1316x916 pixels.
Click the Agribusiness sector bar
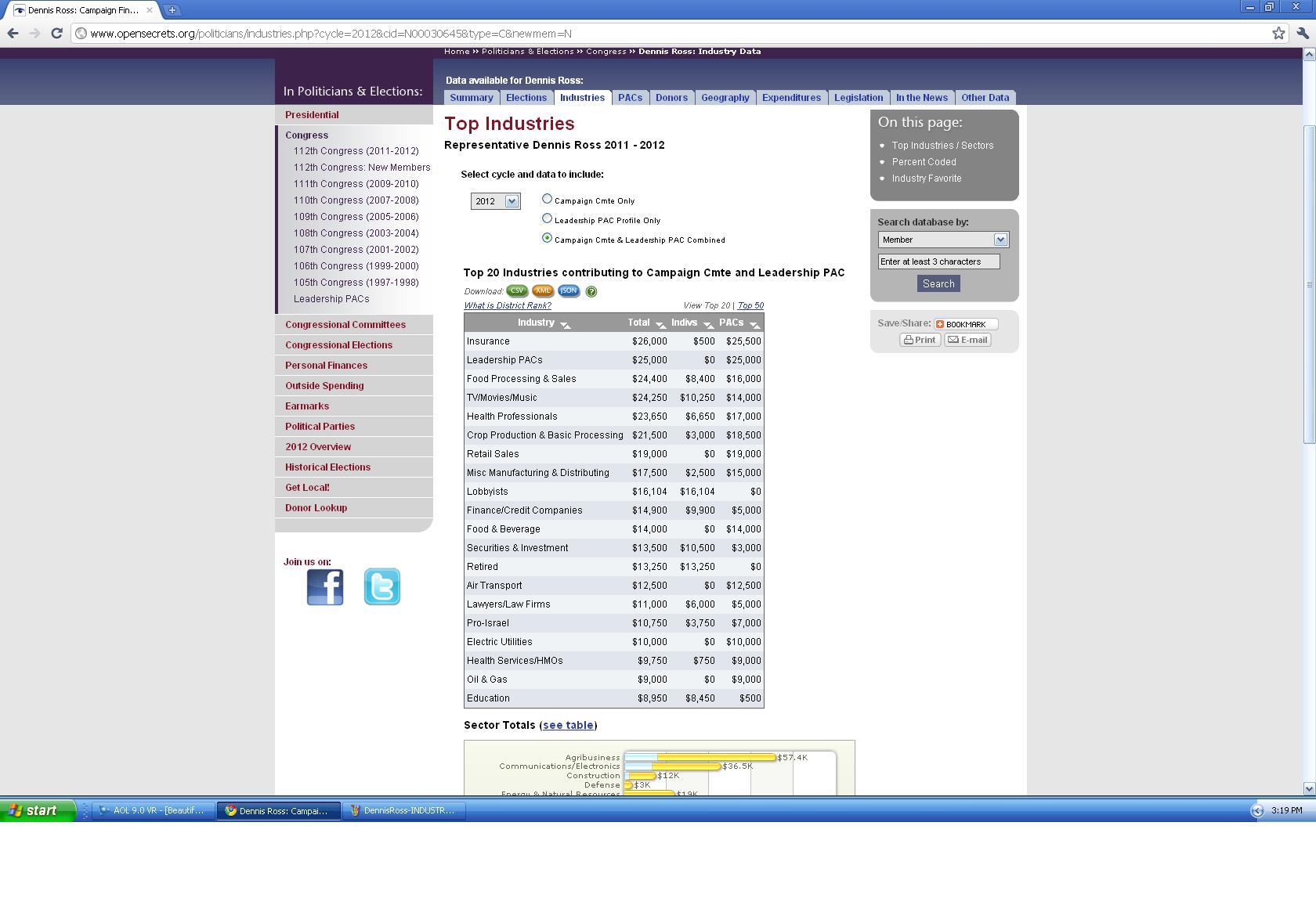(x=700, y=757)
